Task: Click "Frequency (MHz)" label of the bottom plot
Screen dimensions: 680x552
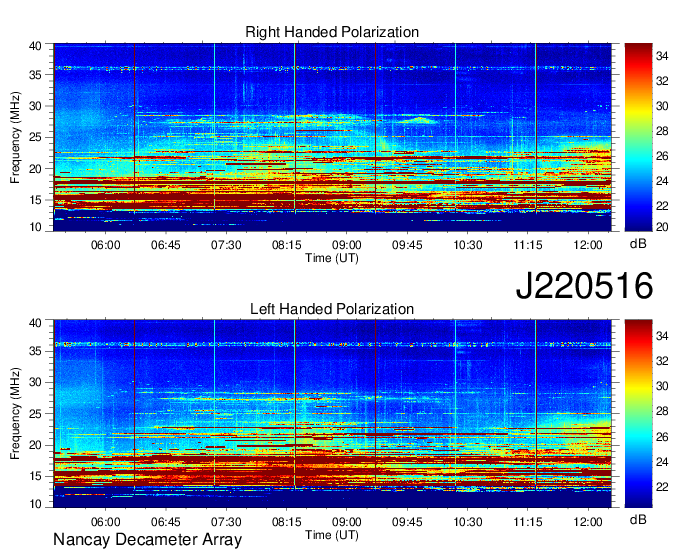Action: (15, 414)
